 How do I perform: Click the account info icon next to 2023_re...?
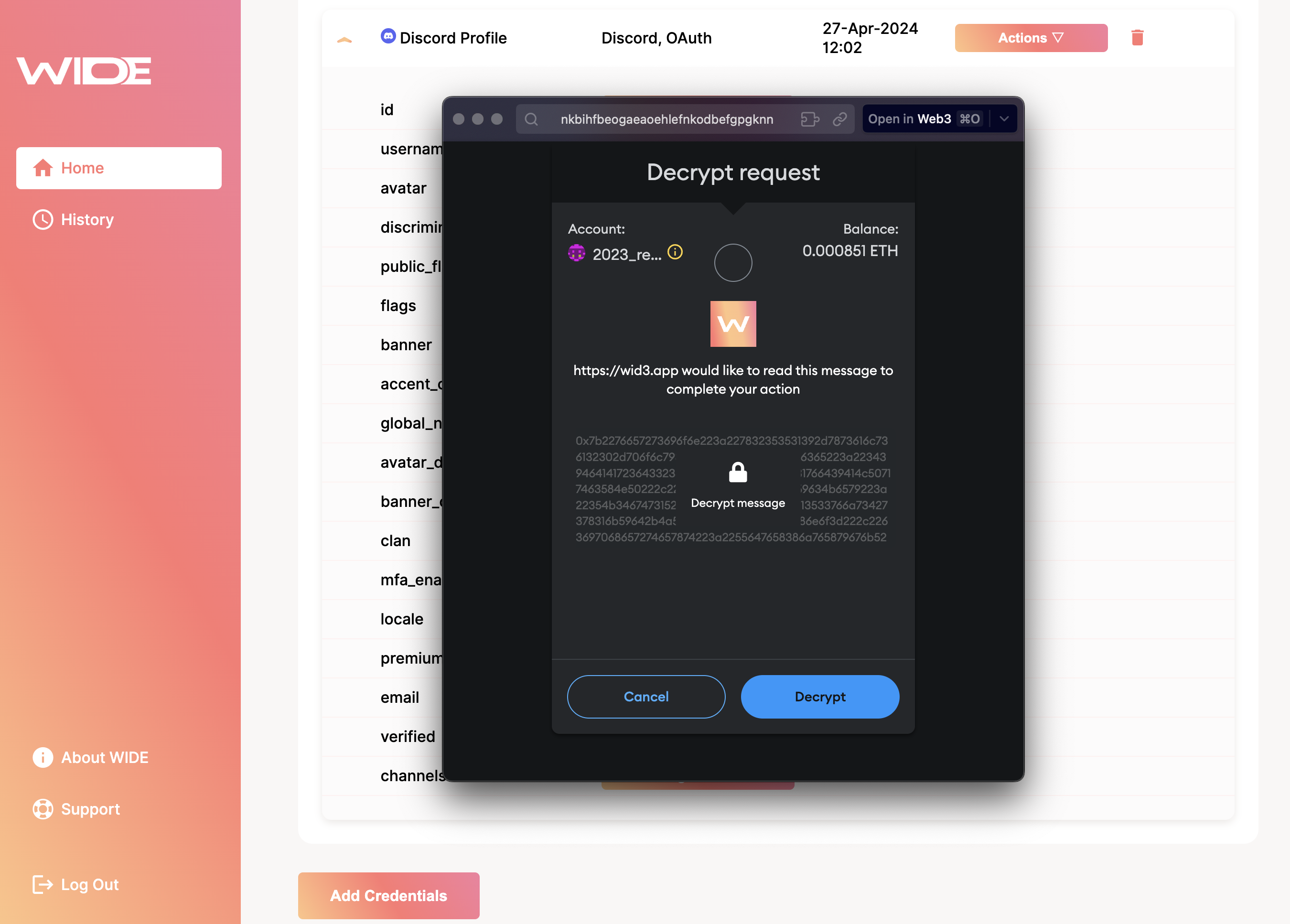pos(675,252)
